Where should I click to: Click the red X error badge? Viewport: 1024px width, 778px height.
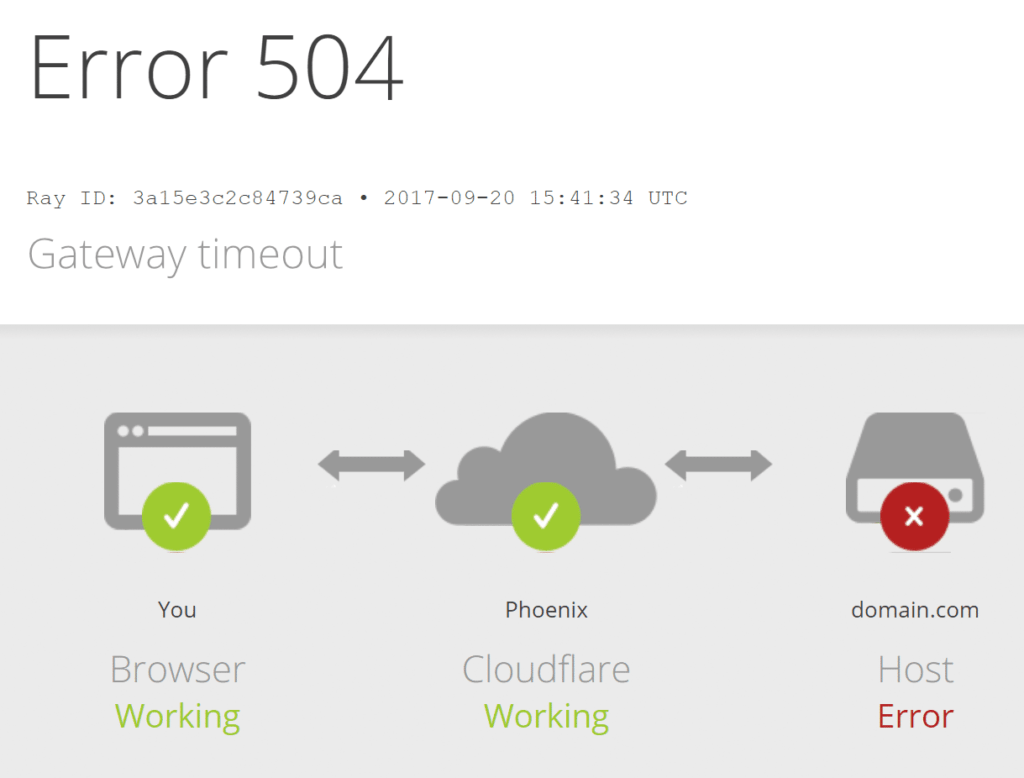point(914,516)
